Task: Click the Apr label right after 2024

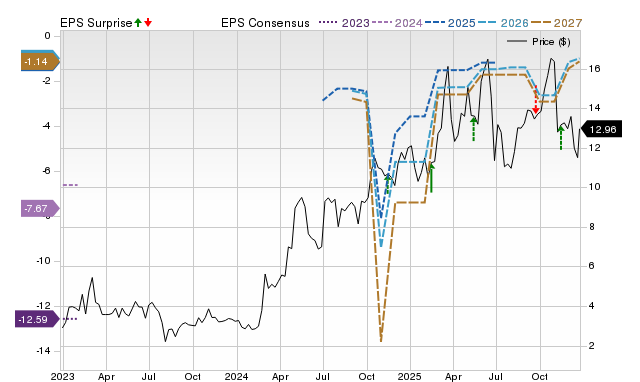Action: pos(280,376)
